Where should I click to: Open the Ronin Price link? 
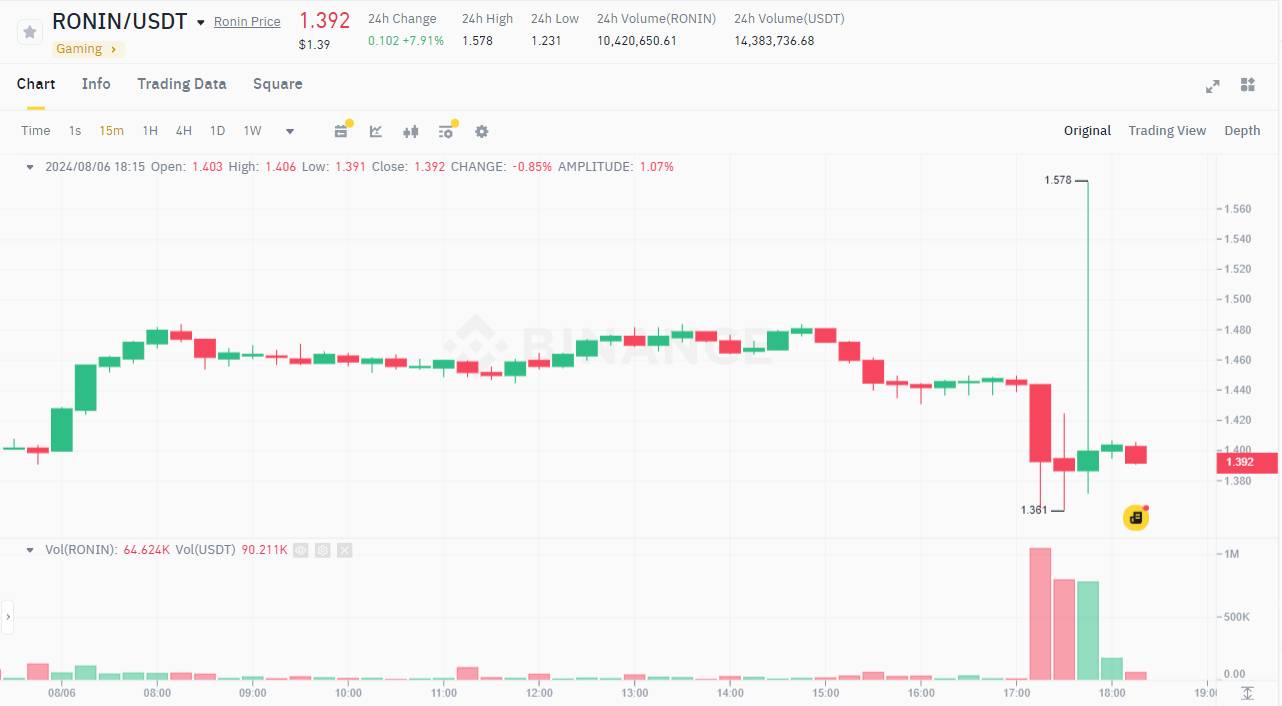point(247,22)
